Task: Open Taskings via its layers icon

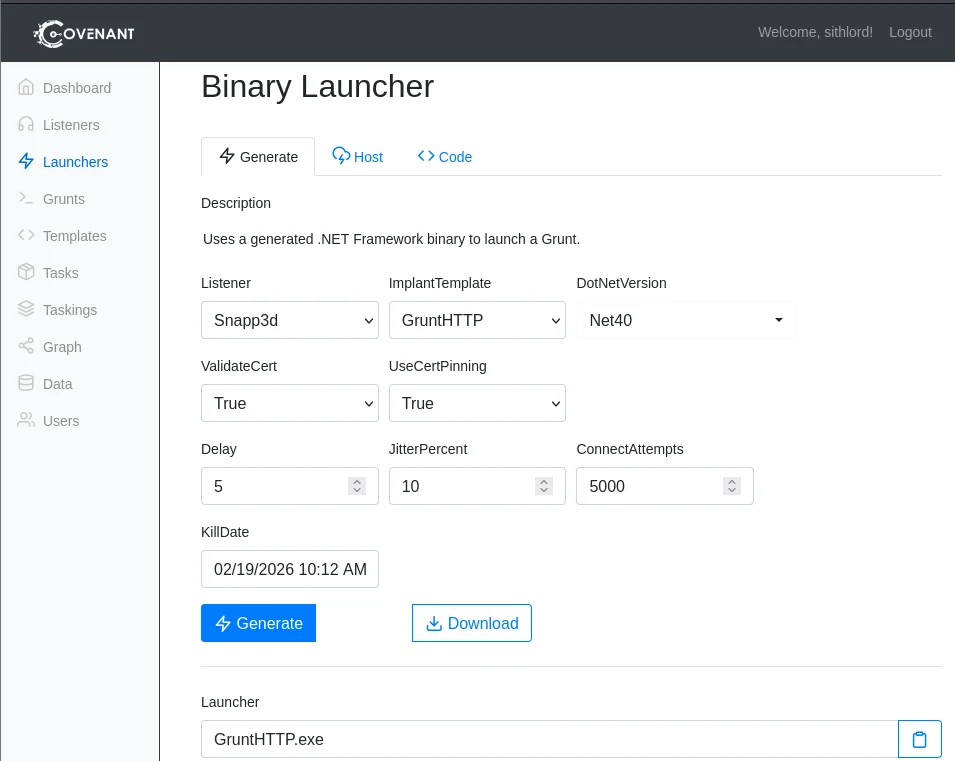Action: [x=25, y=309]
